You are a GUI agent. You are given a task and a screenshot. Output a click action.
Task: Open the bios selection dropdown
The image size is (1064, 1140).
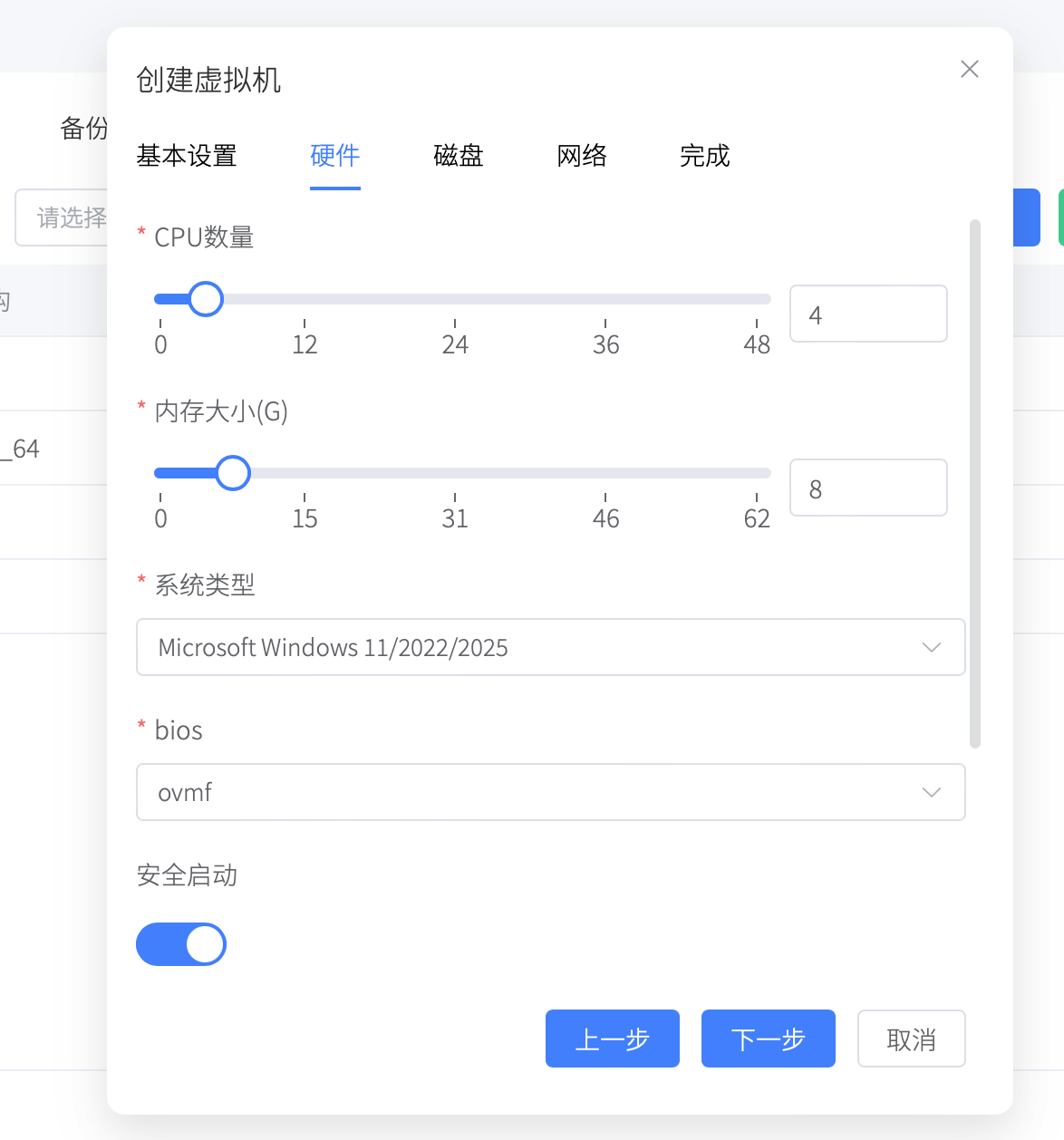[550, 792]
